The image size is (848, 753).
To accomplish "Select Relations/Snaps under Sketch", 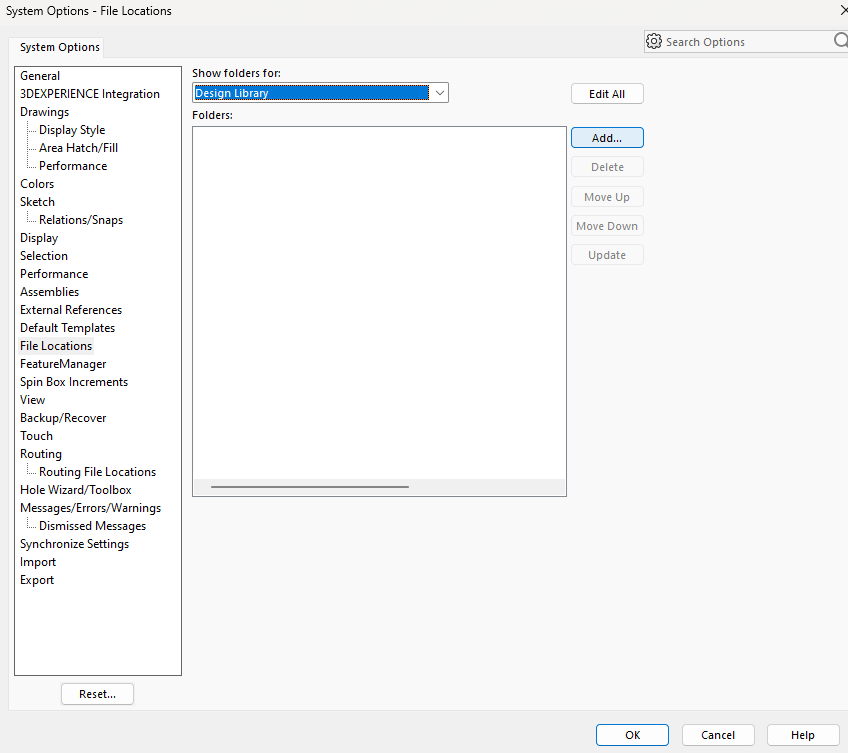I will coord(81,220).
